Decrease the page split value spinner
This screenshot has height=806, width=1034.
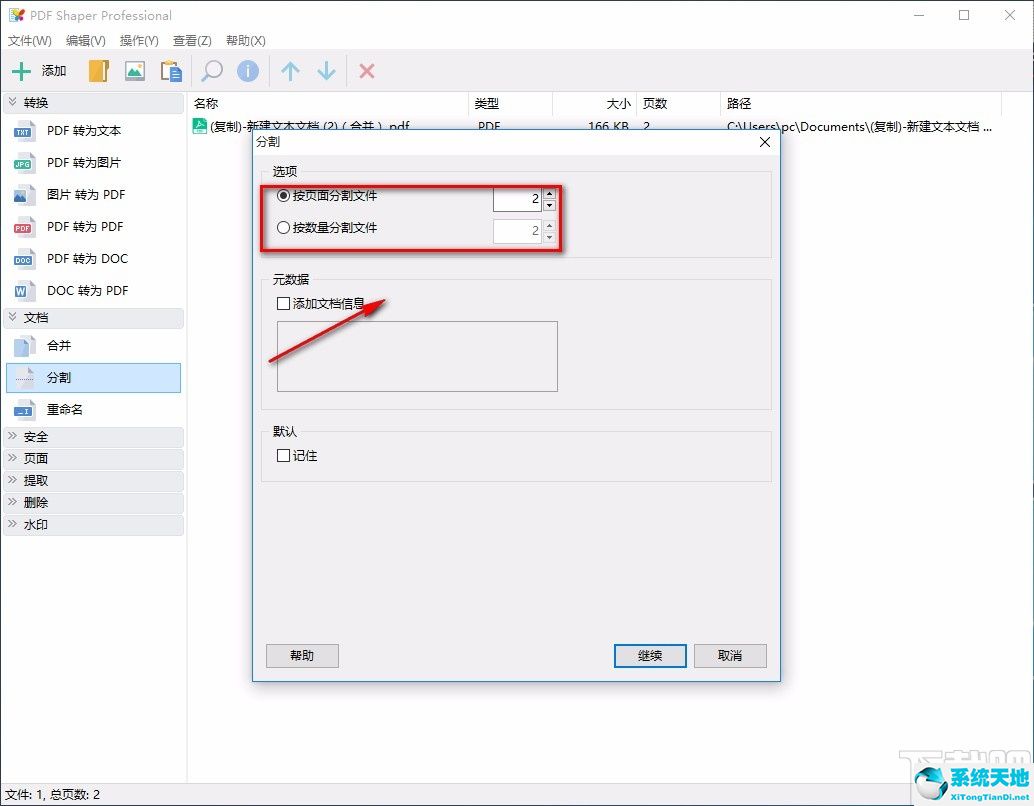pyautogui.click(x=549, y=205)
